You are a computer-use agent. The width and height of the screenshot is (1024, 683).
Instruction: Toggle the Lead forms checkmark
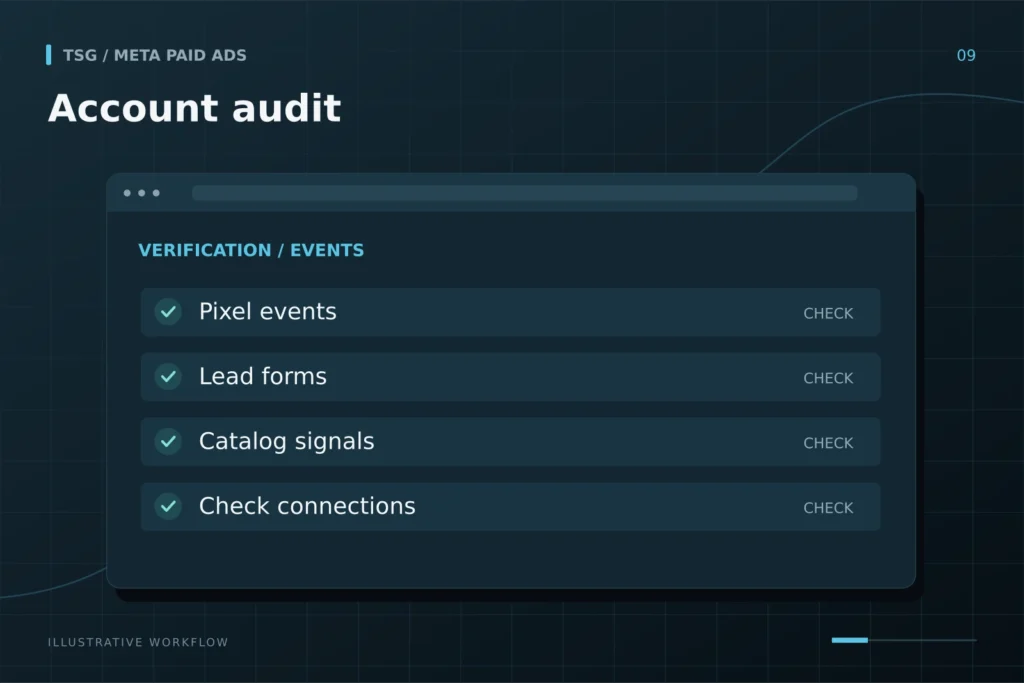(168, 377)
